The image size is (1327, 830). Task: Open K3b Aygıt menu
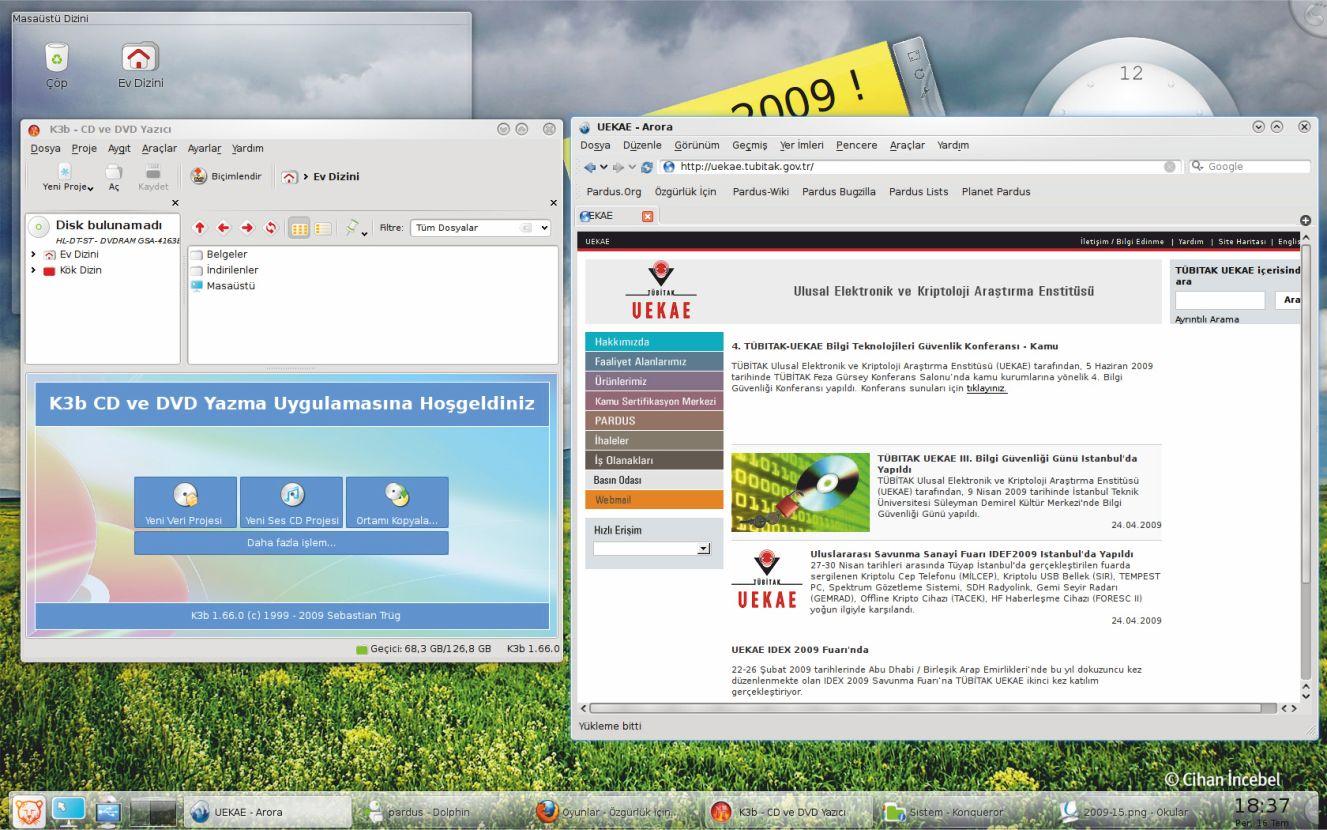tap(119, 148)
